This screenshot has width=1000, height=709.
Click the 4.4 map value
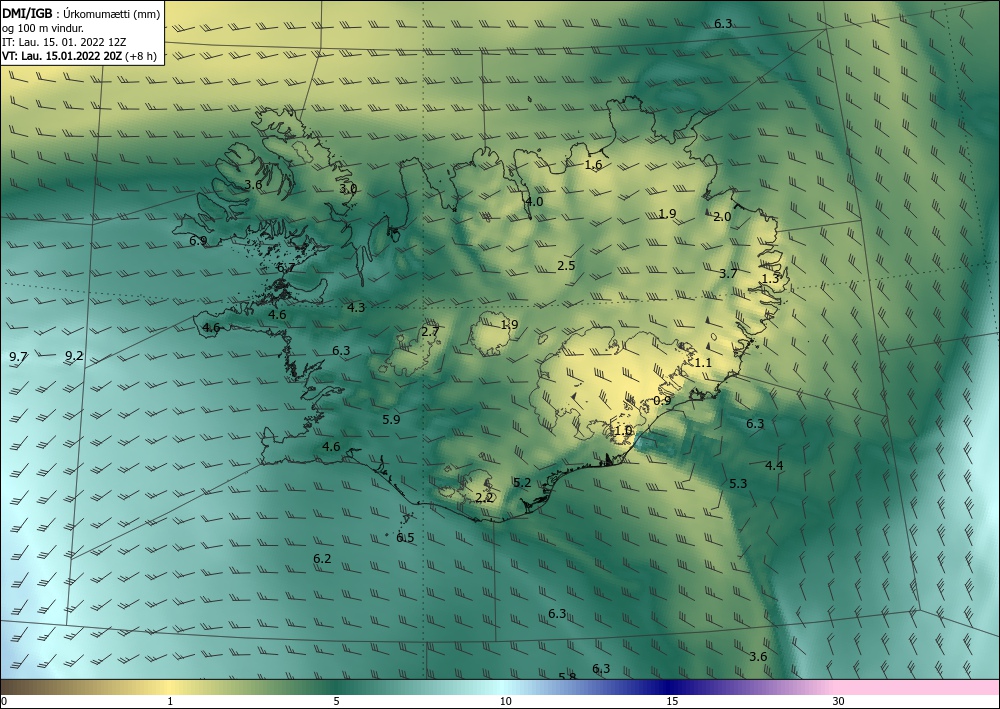[x=774, y=465]
